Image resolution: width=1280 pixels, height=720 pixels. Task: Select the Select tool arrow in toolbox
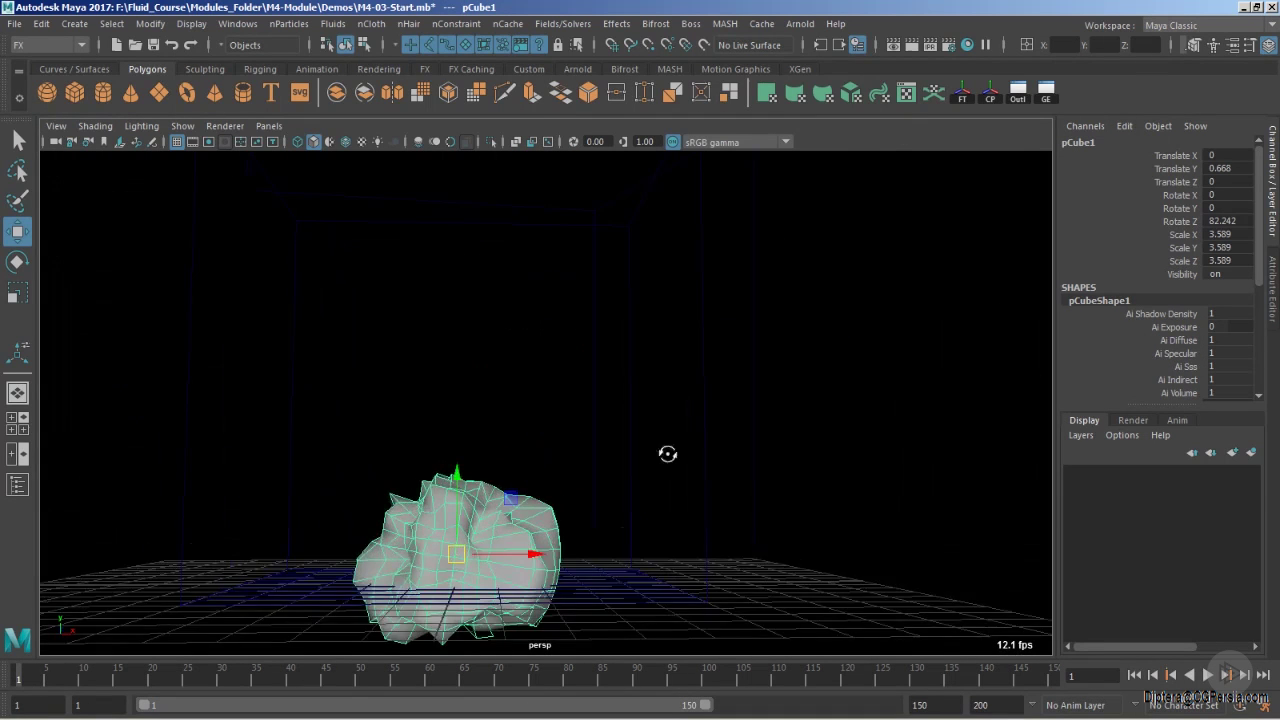point(18,141)
